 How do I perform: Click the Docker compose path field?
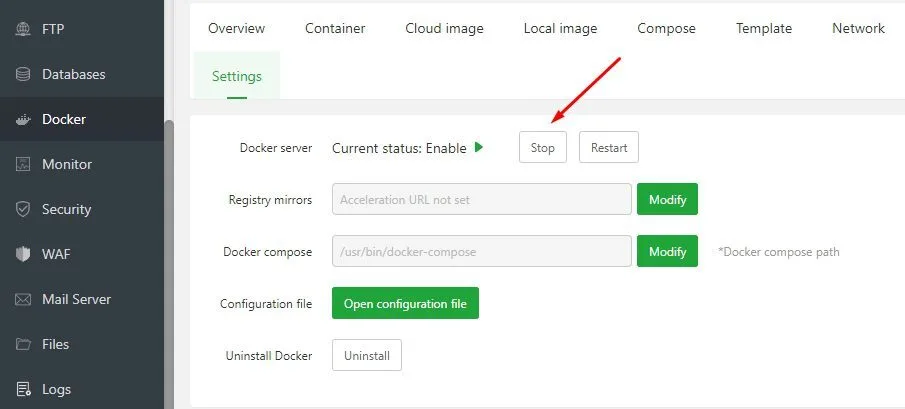tap(482, 251)
